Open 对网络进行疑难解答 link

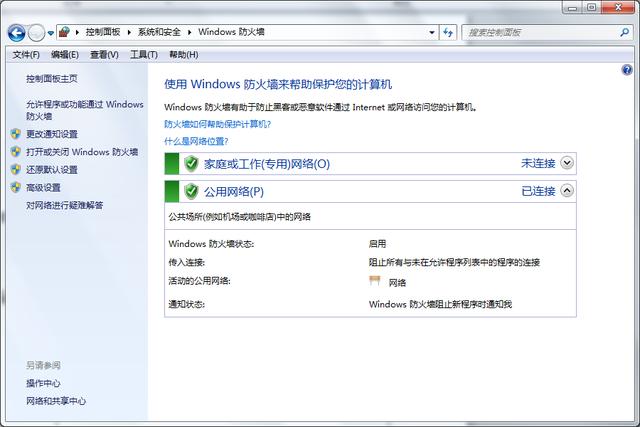(x=64, y=205)
